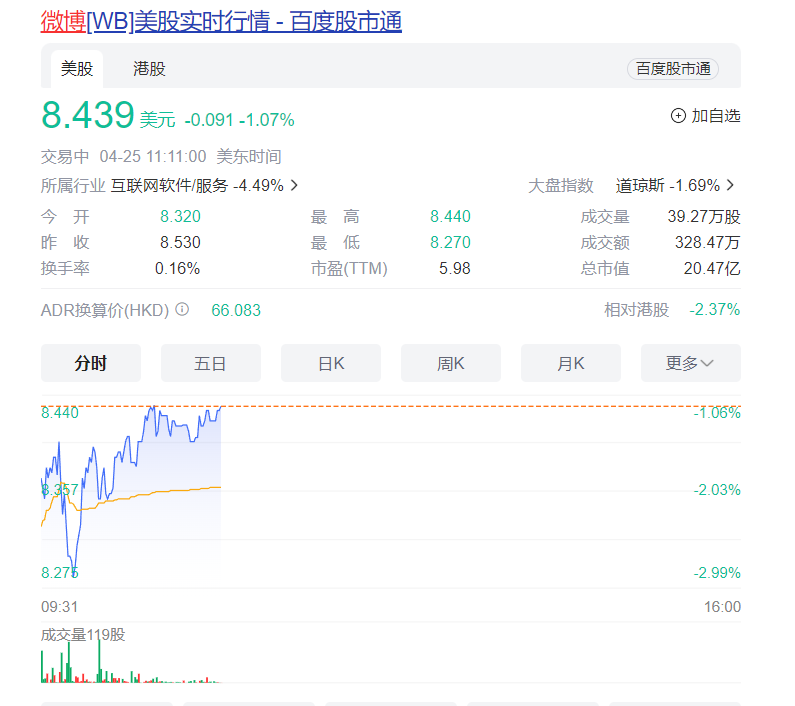
Task: Select the 分时 chart tab
Action: tap(91, 363)
